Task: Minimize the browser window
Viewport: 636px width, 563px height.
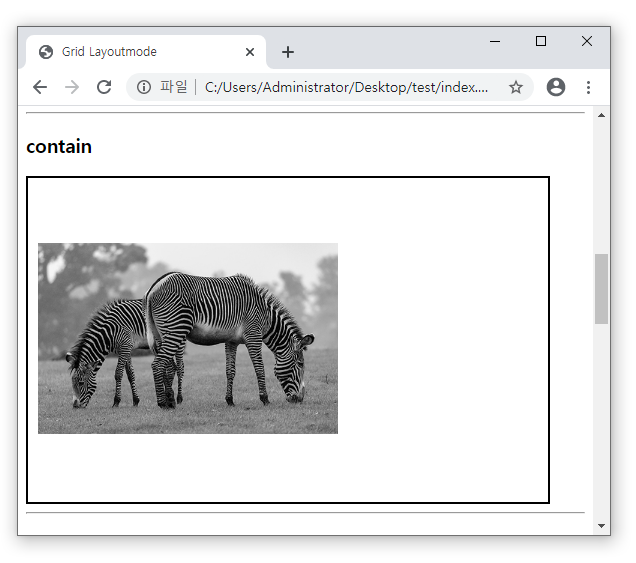Action: pos(495,41)
